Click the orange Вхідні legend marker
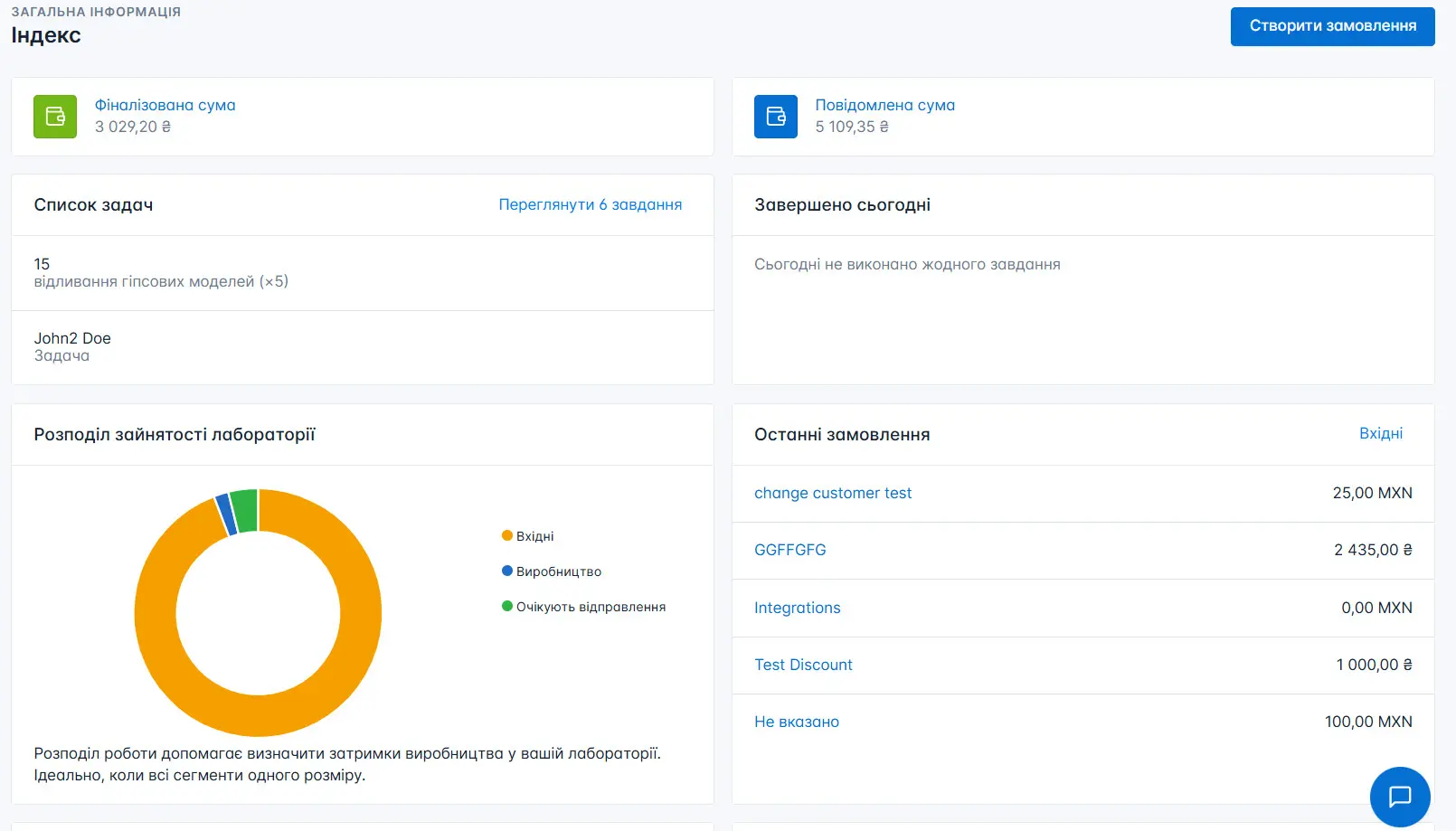Viewport: 1456px width, 831px height. point(506,534)
